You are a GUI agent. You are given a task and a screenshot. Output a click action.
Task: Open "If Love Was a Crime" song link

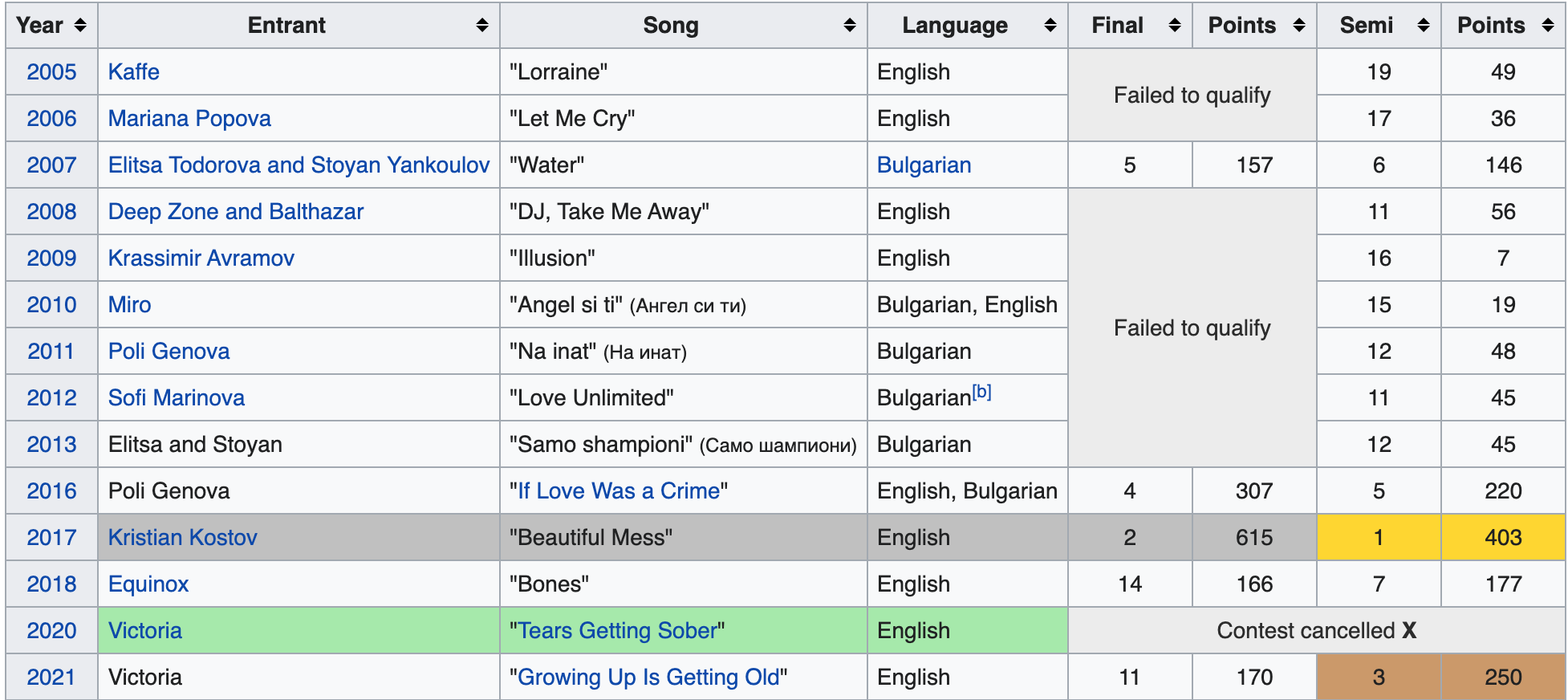(x=619, y=491)
